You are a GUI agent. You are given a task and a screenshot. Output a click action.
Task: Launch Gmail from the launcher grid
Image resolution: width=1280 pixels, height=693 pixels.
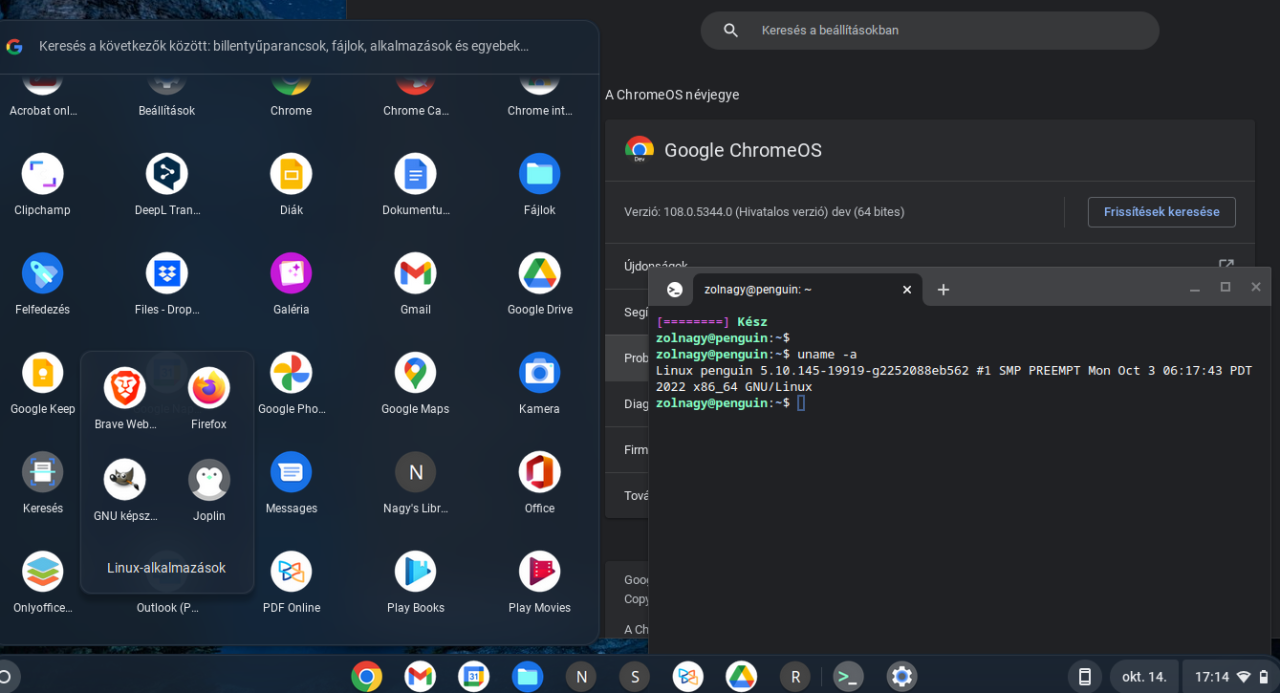pyautogui.click(x=415, y=273)
